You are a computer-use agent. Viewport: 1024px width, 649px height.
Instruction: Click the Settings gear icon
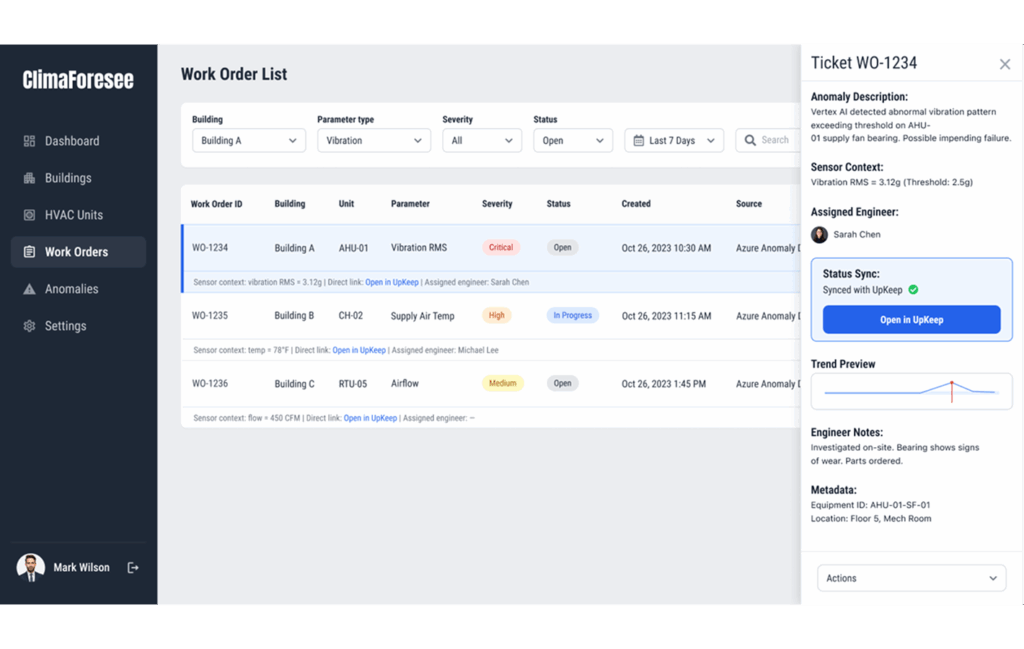(x=29, y=326)
